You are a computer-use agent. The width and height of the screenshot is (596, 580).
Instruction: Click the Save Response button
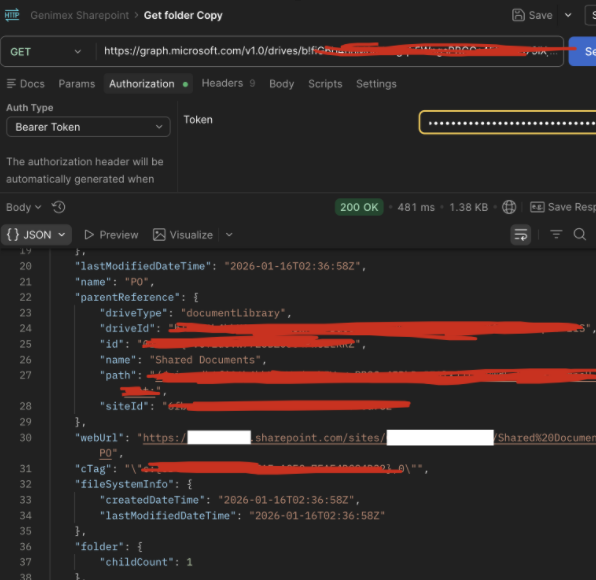pyautogui.click(x=563, y=207)
